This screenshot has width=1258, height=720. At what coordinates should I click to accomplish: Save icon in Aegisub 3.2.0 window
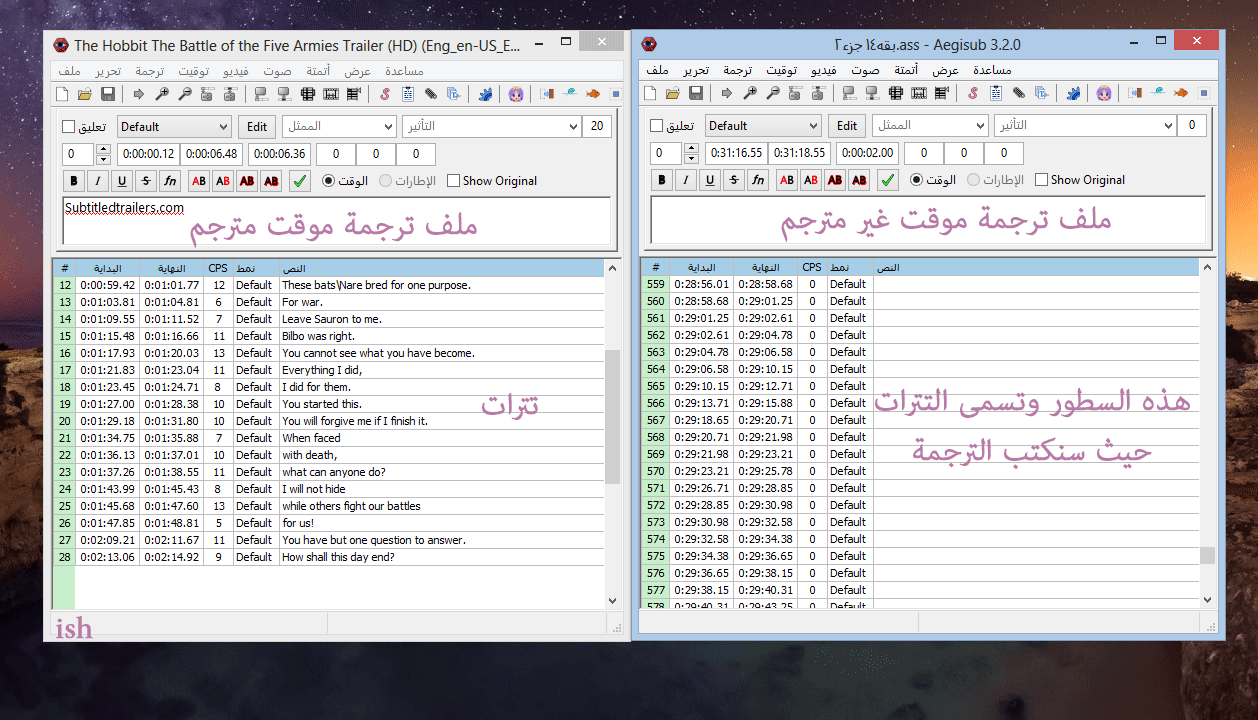(x=696, y=93)
